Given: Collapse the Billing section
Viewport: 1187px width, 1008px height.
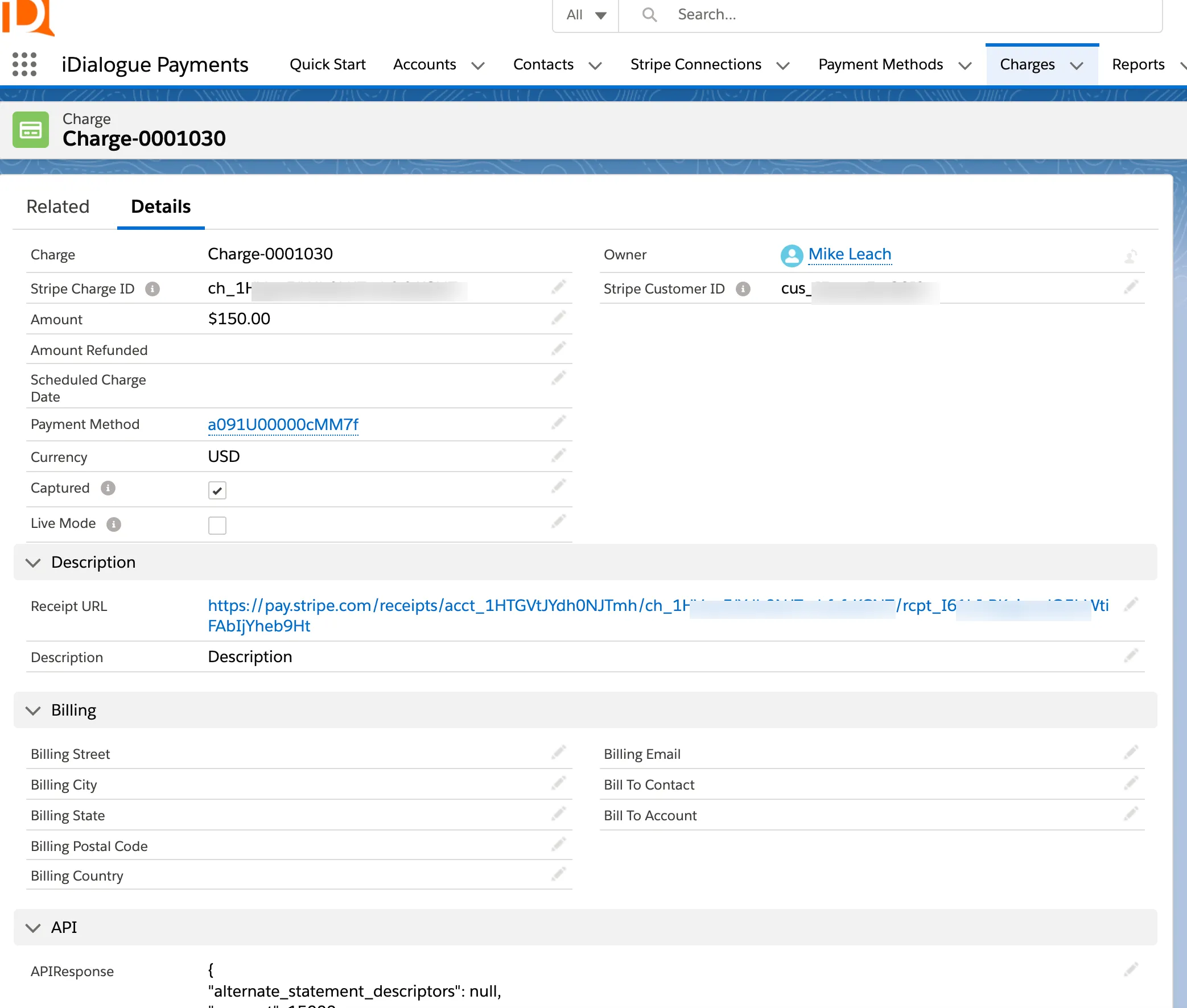Looking at the screenshot, I should (x=33, y=710).
